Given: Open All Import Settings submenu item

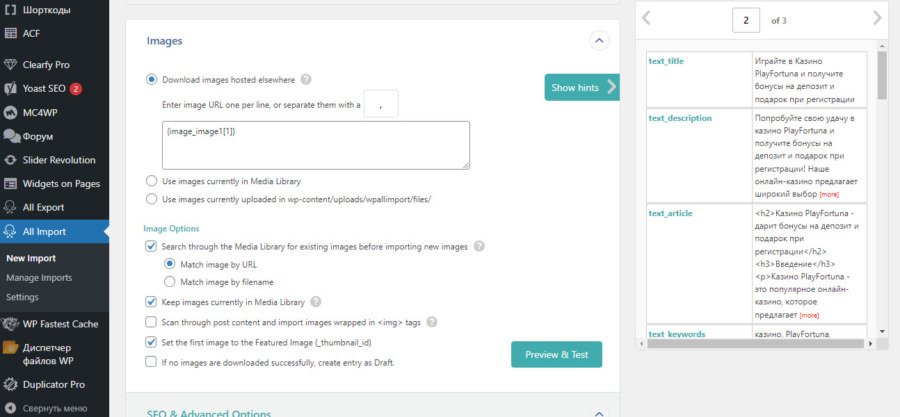Looking at the screenshot, I should click(22, 297).
